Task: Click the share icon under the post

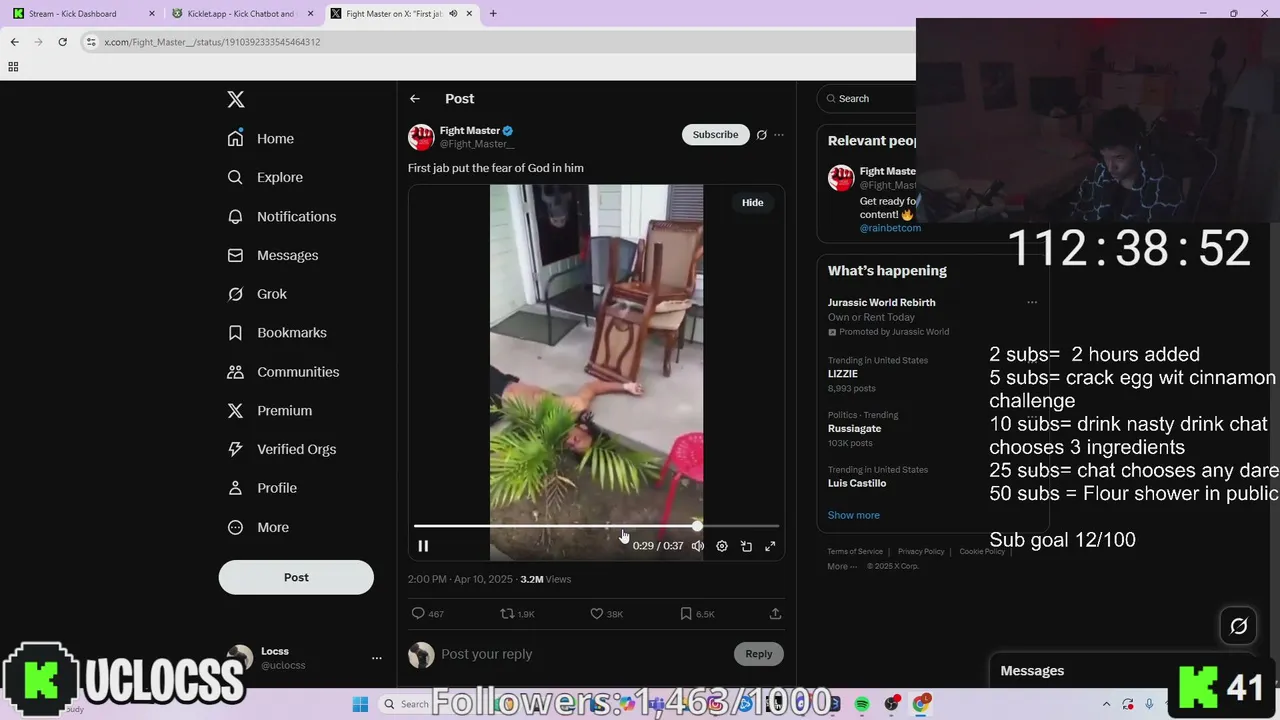Action: tap(775, 613)
